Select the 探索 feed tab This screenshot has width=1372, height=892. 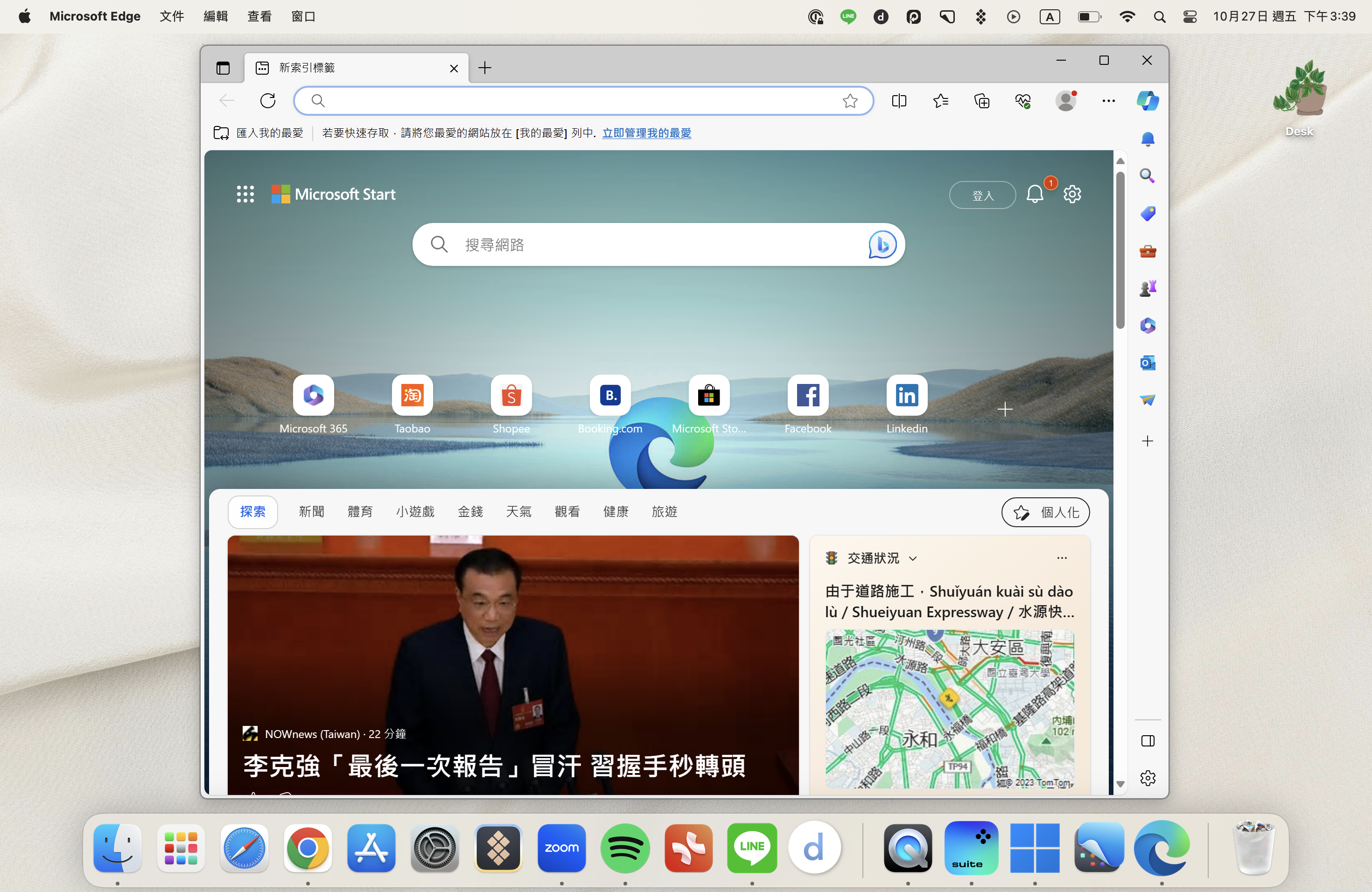click(252, 512)
